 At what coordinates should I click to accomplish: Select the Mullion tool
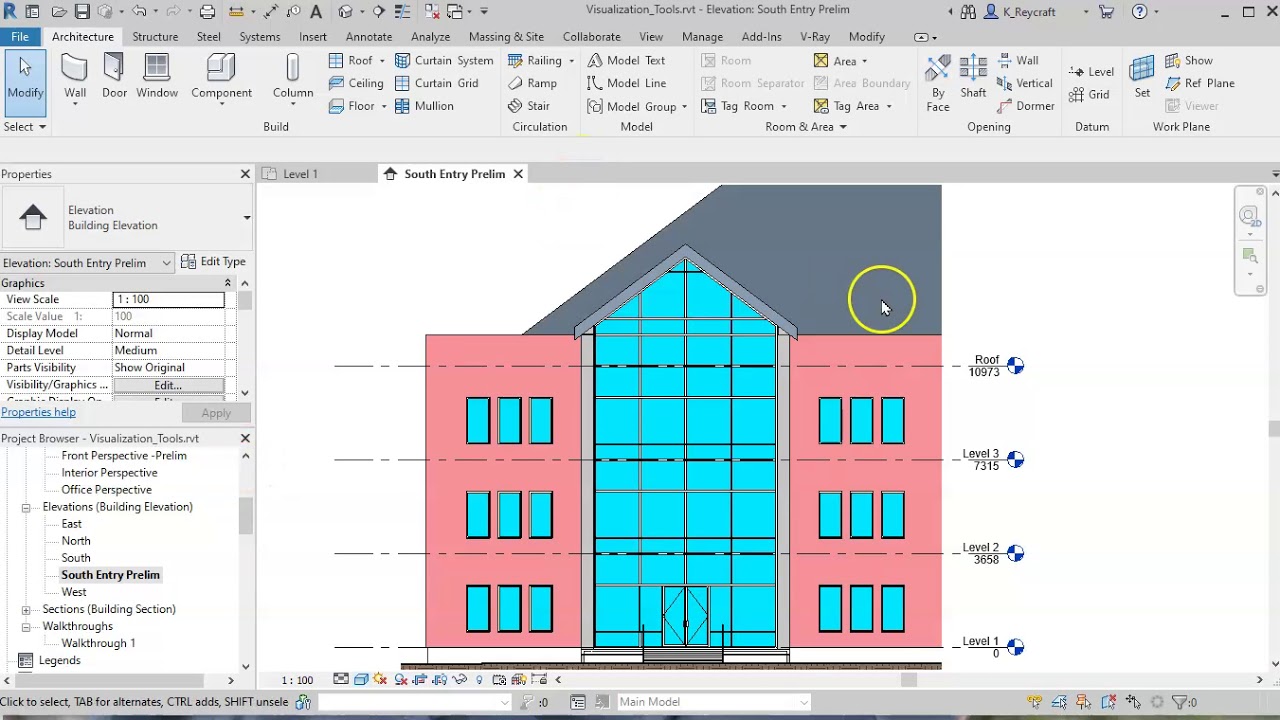pyautogui.click(x=424, y=106)
